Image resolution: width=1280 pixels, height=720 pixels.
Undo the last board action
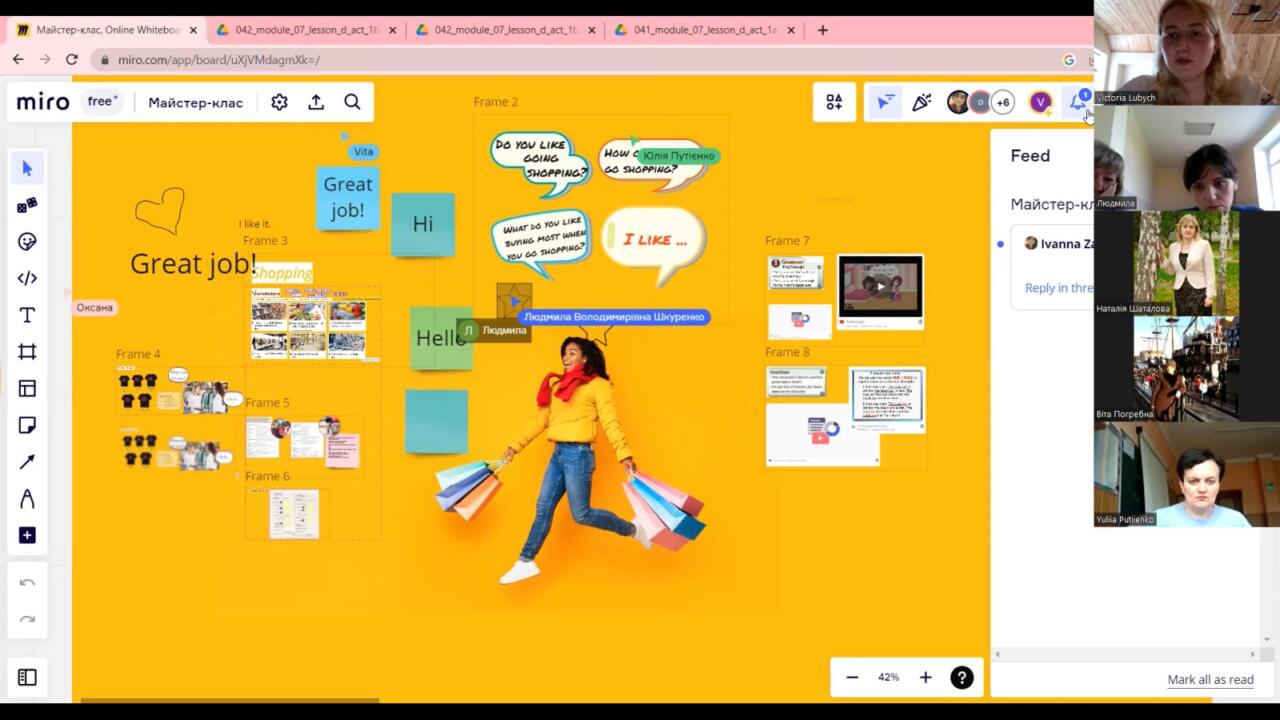[x=27, y=583]
